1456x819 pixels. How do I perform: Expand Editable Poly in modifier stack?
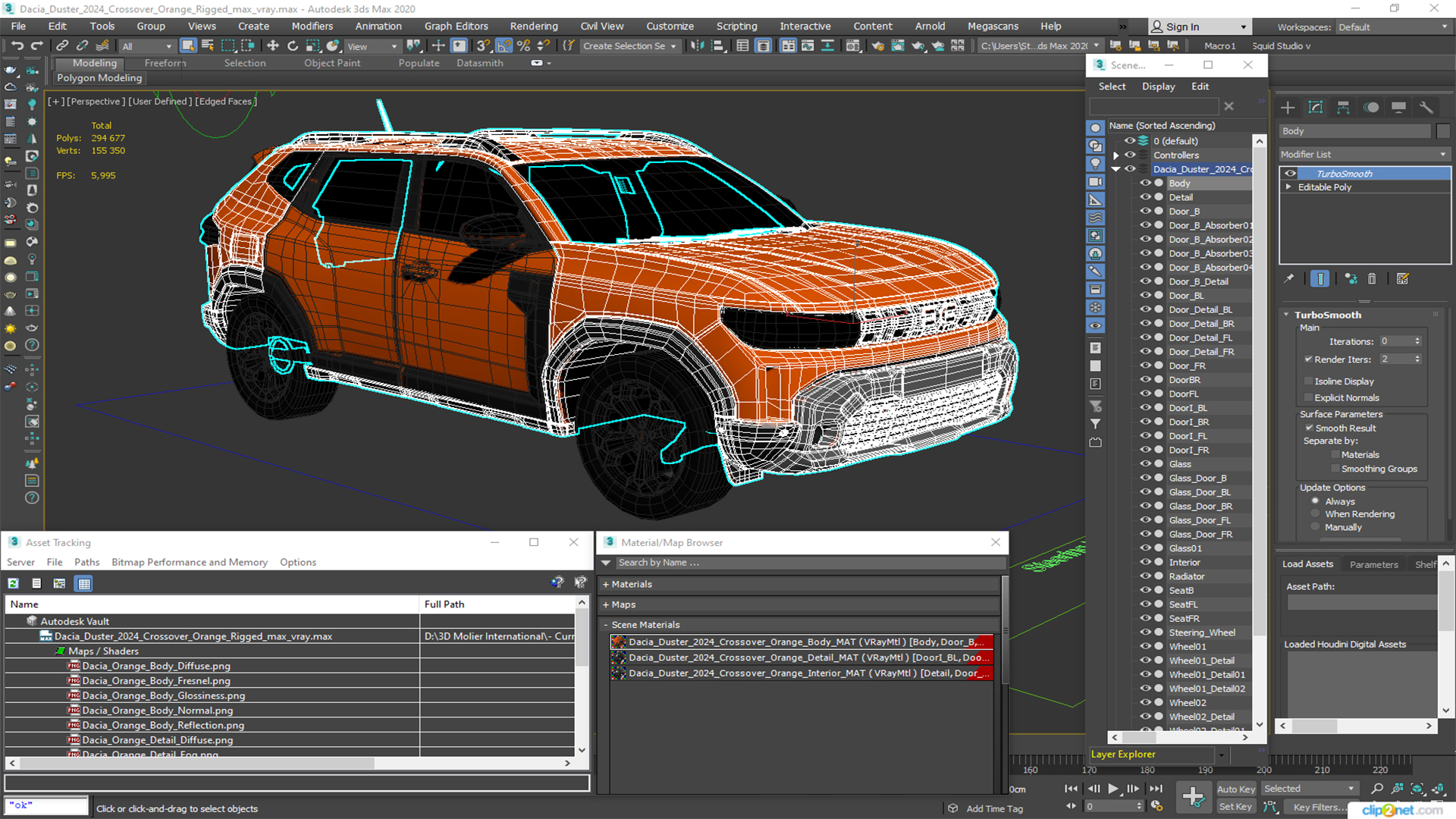click(x=1288, y=187)
